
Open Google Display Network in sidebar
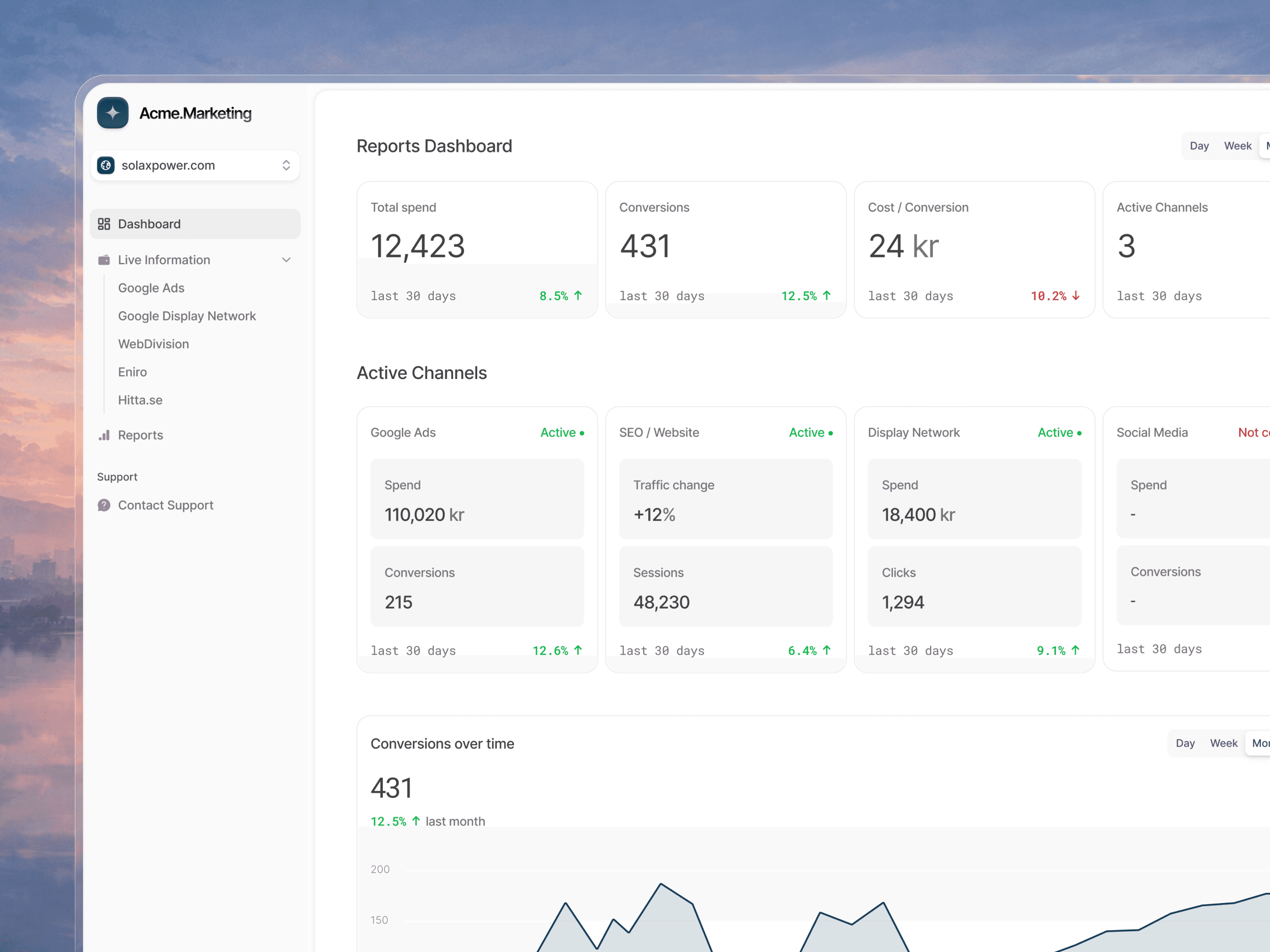pyautogui.click(x=186, y=316)
